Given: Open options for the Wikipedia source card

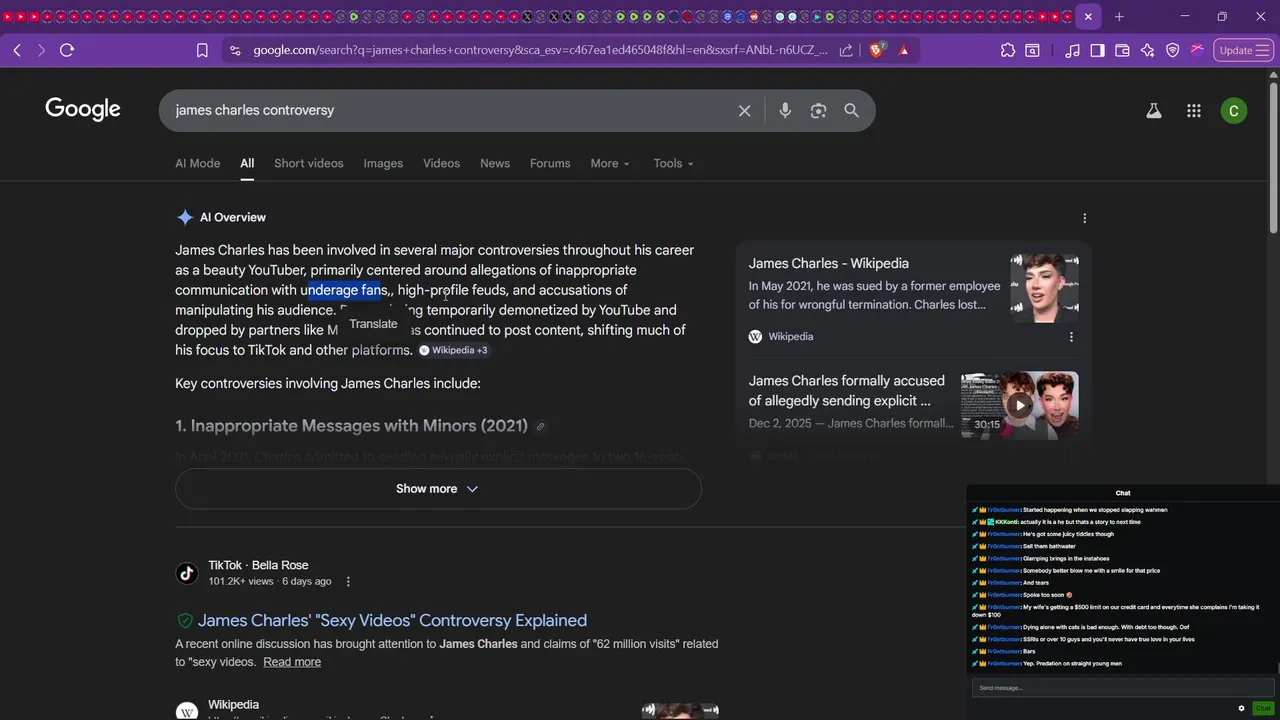Looking at the screenshot, I should click(x=1071, y=337).
